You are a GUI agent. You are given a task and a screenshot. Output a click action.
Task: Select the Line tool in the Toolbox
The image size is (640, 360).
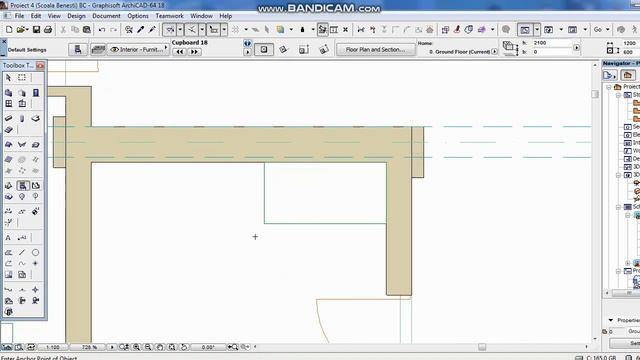click(22, 252)
